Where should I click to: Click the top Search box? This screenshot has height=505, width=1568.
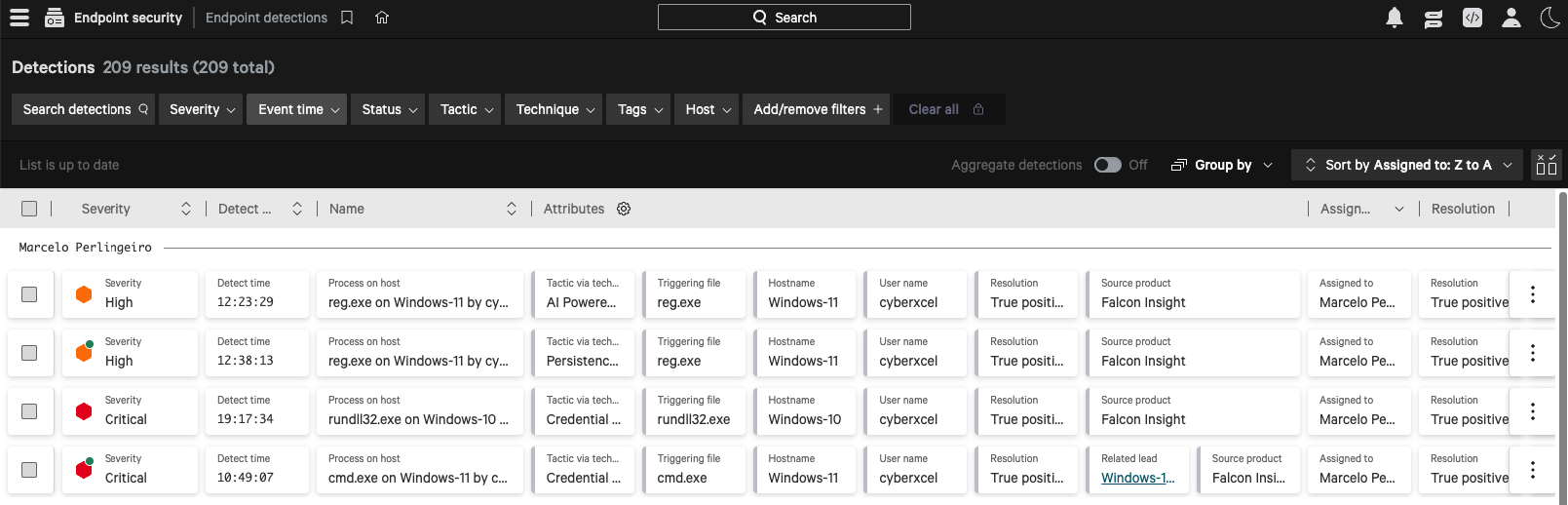pos(784,18)
